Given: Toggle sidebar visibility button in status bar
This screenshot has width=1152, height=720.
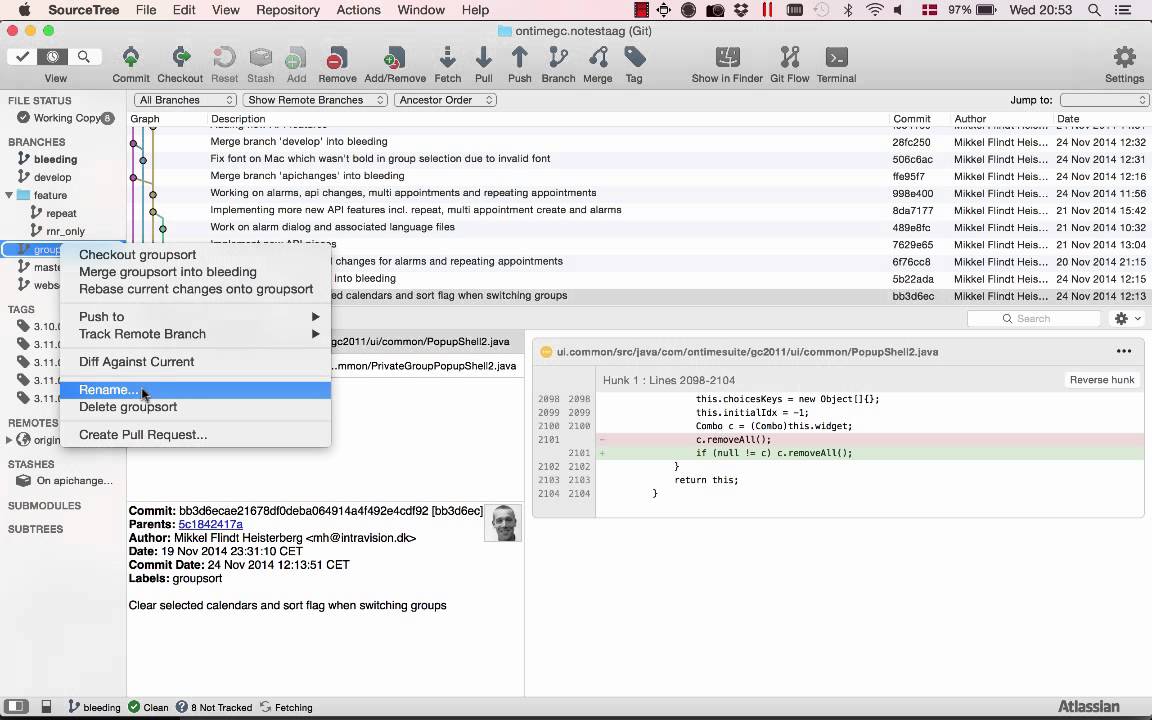Looking at the screenshot, I should (x=16, y=707).
